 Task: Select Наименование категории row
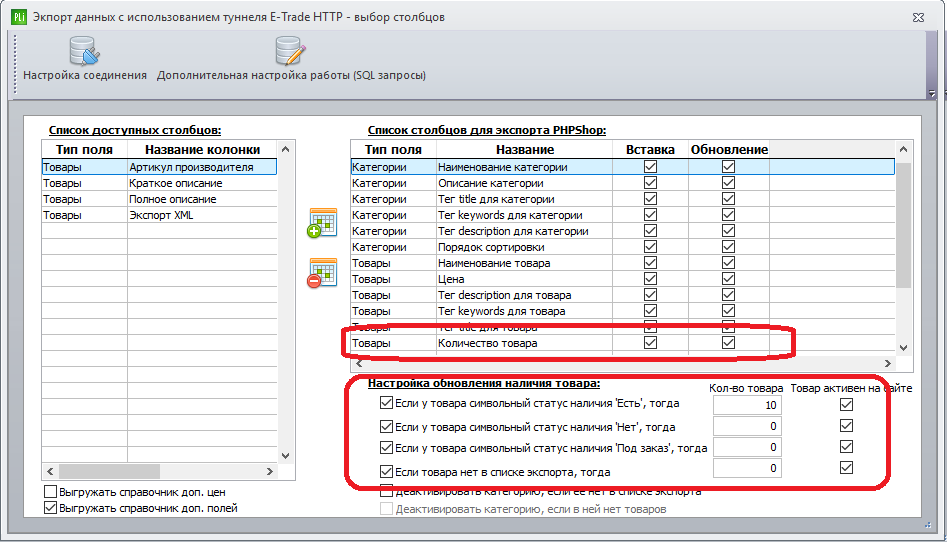pyautogui.click(x=623, y=167)
